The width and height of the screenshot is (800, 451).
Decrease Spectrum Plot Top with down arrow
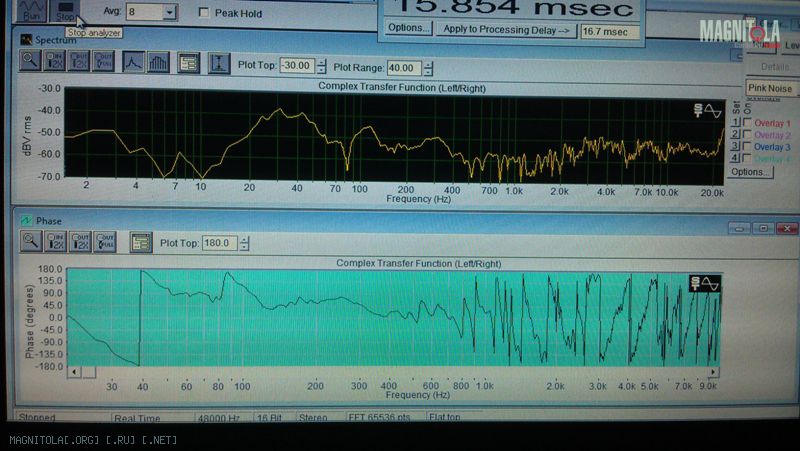coord(321,70)
